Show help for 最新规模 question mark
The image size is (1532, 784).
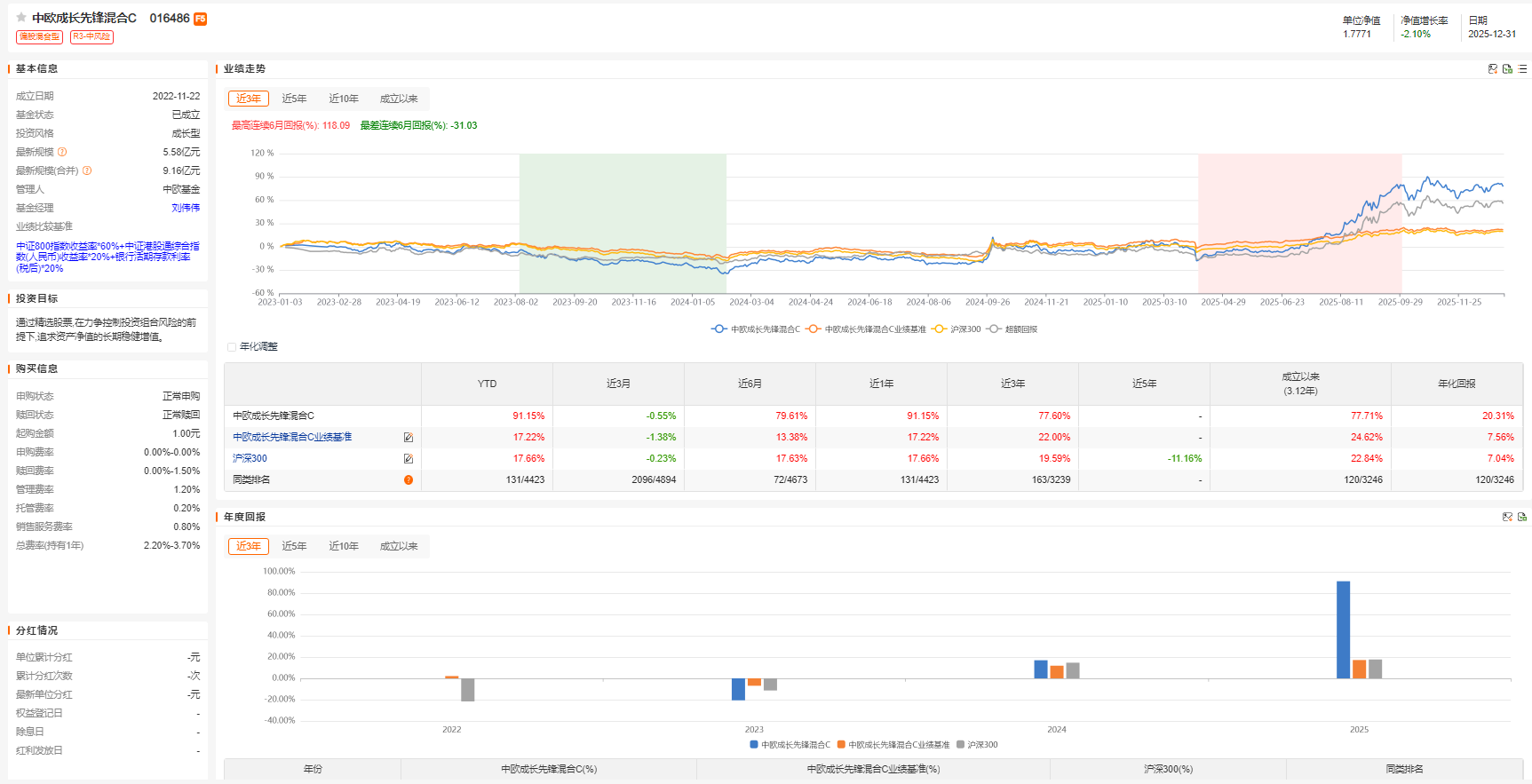62,152
